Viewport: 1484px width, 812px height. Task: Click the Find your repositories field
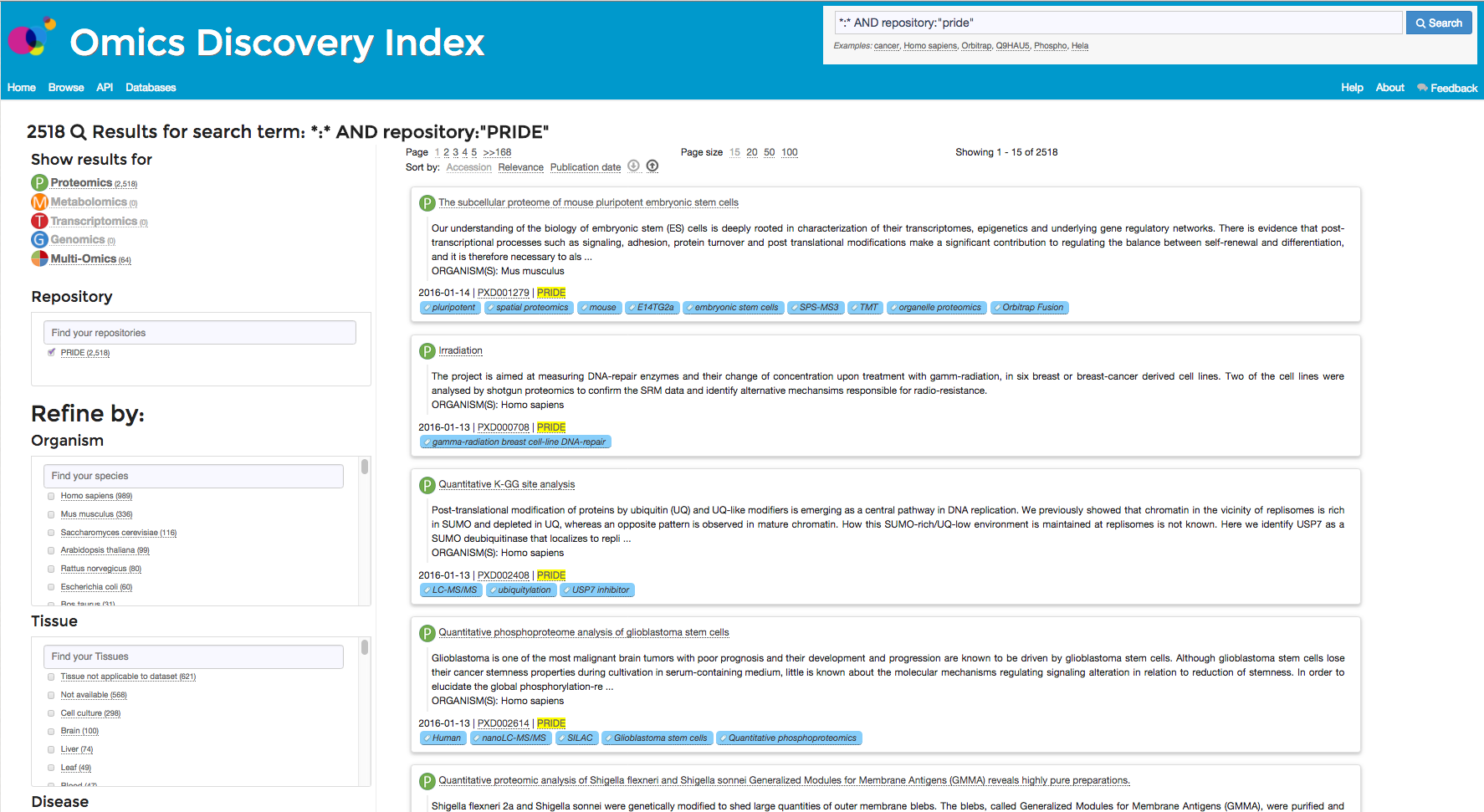[x=200, y=333]
